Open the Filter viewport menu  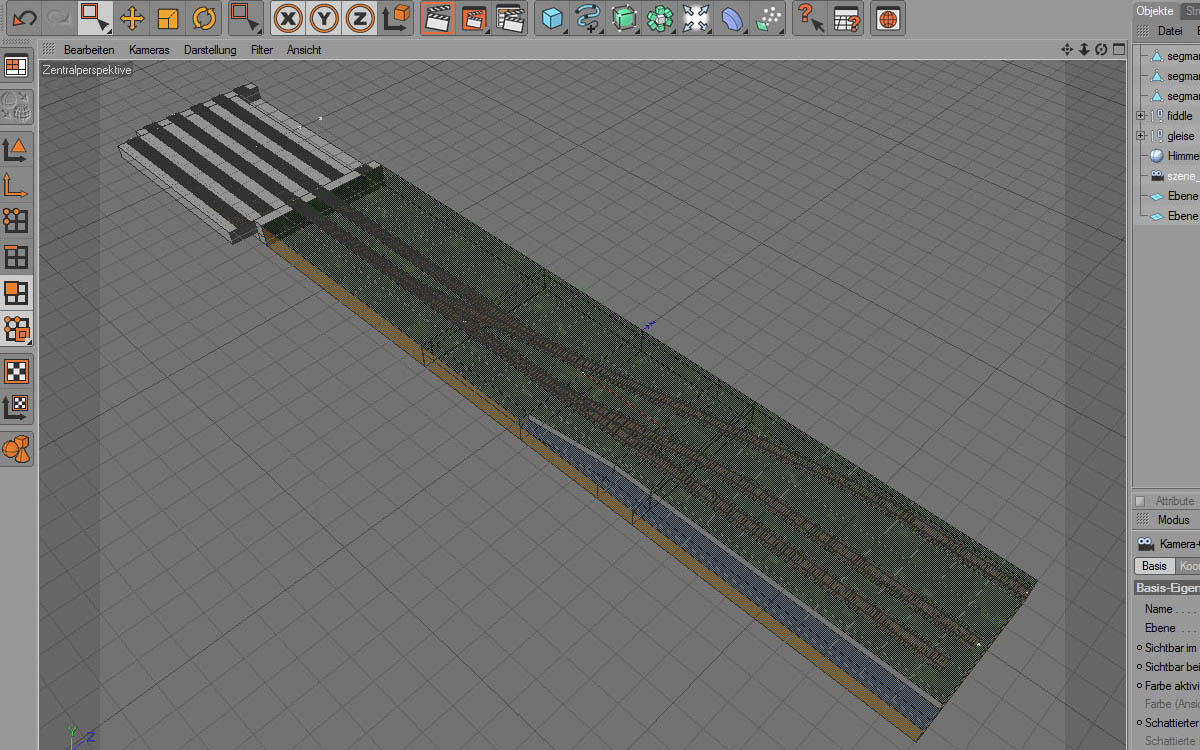(x=262, y=50)
